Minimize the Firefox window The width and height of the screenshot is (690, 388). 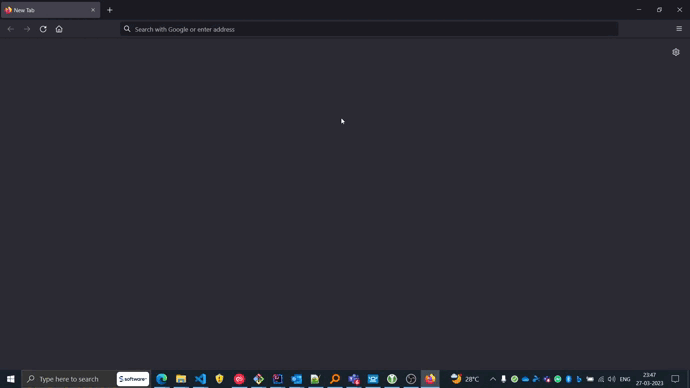pos(639,10)
